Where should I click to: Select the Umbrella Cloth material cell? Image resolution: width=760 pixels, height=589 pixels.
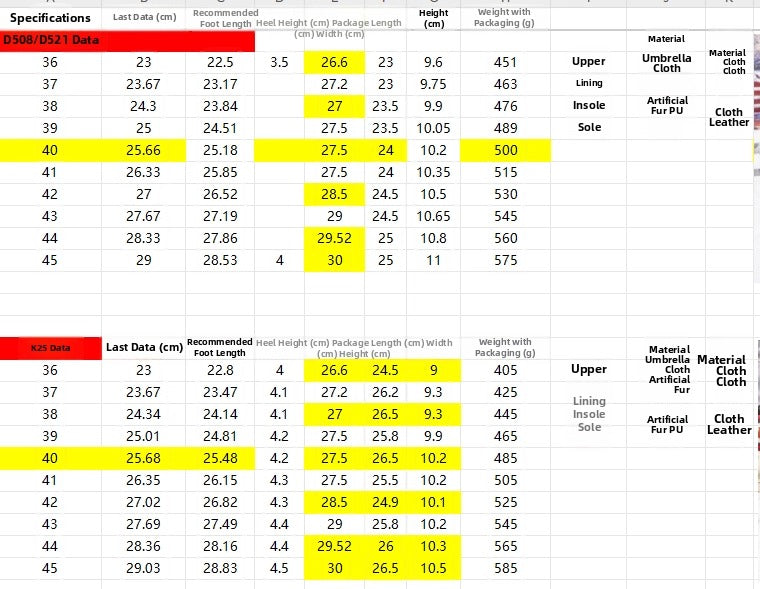click(666, 62)
